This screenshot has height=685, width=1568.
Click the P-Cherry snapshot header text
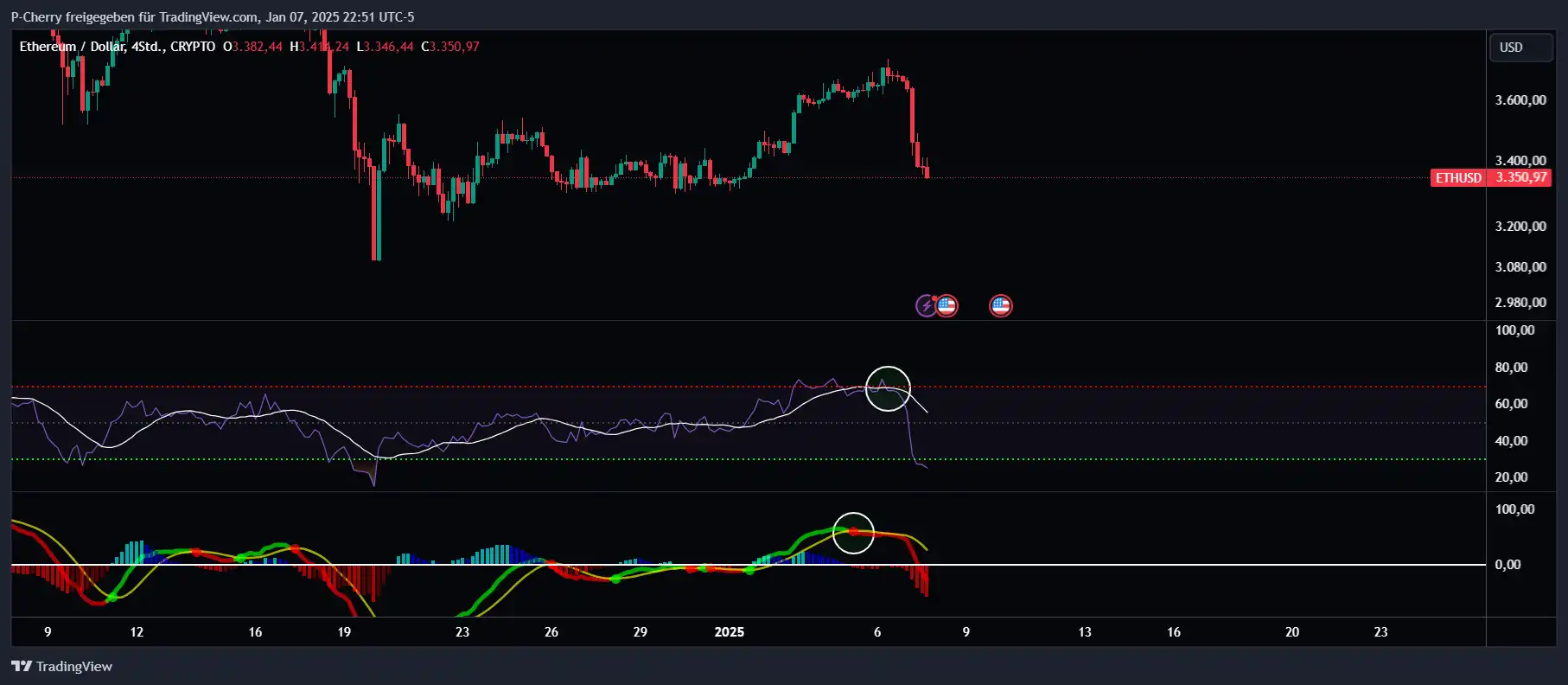[x=213, y=17]
